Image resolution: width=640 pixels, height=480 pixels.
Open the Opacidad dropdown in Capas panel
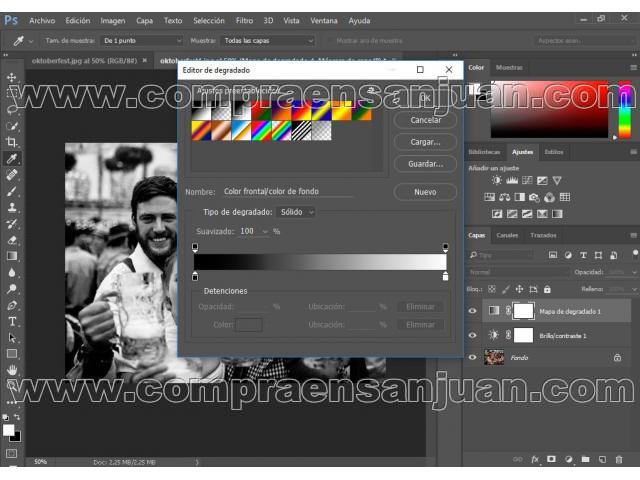coord(634,272)
